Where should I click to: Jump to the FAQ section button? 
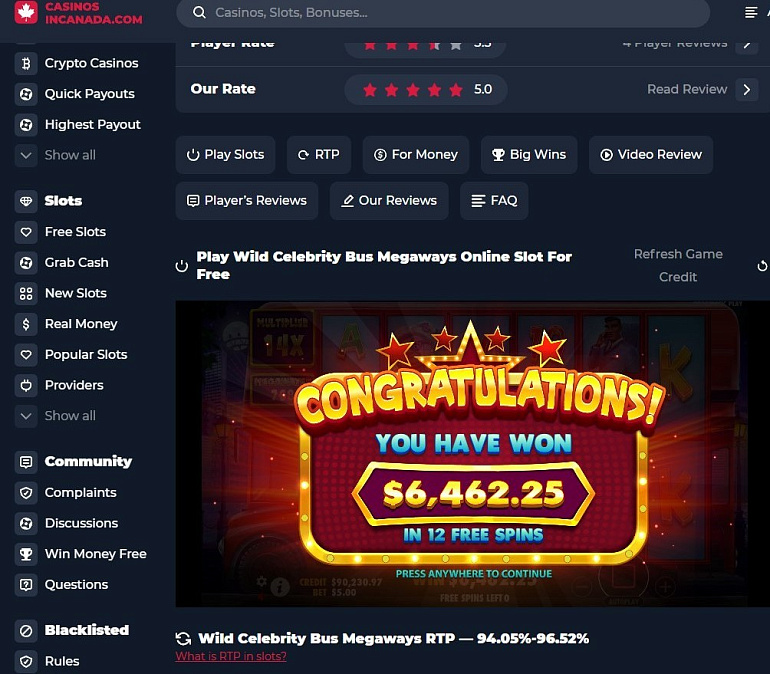[494, 201]
